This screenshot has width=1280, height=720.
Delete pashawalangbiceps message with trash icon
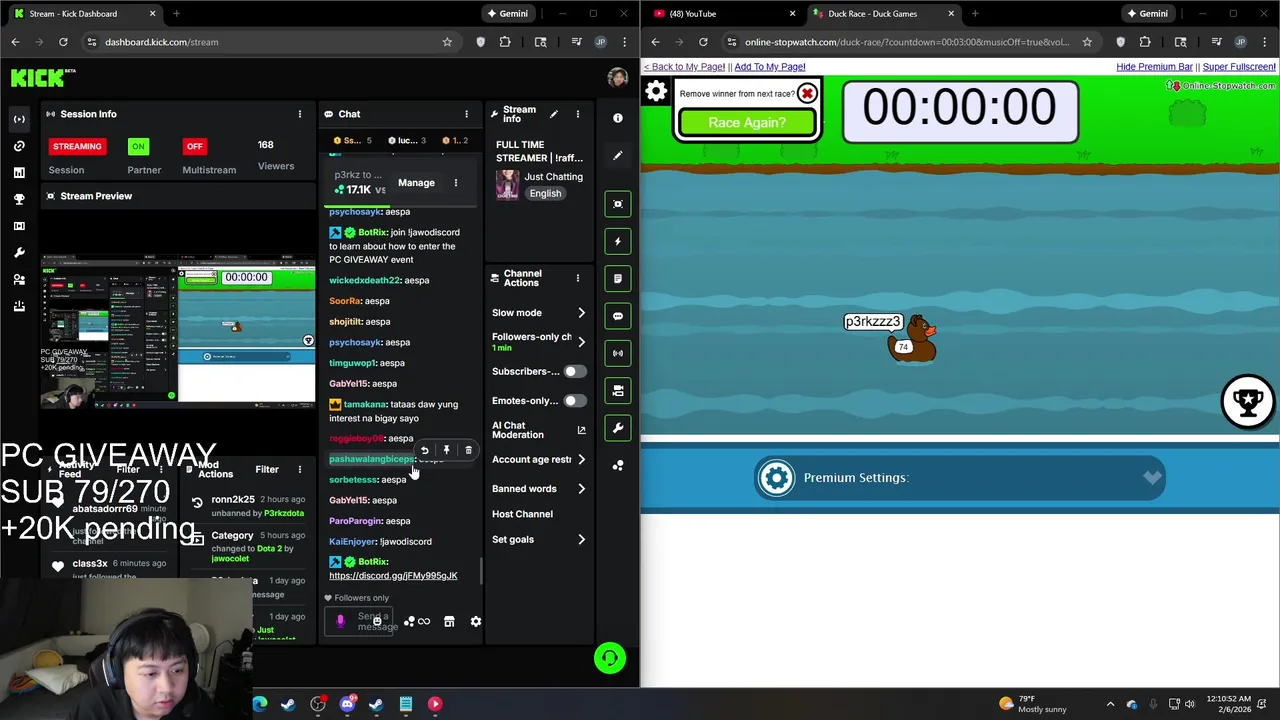pos(468,450)
